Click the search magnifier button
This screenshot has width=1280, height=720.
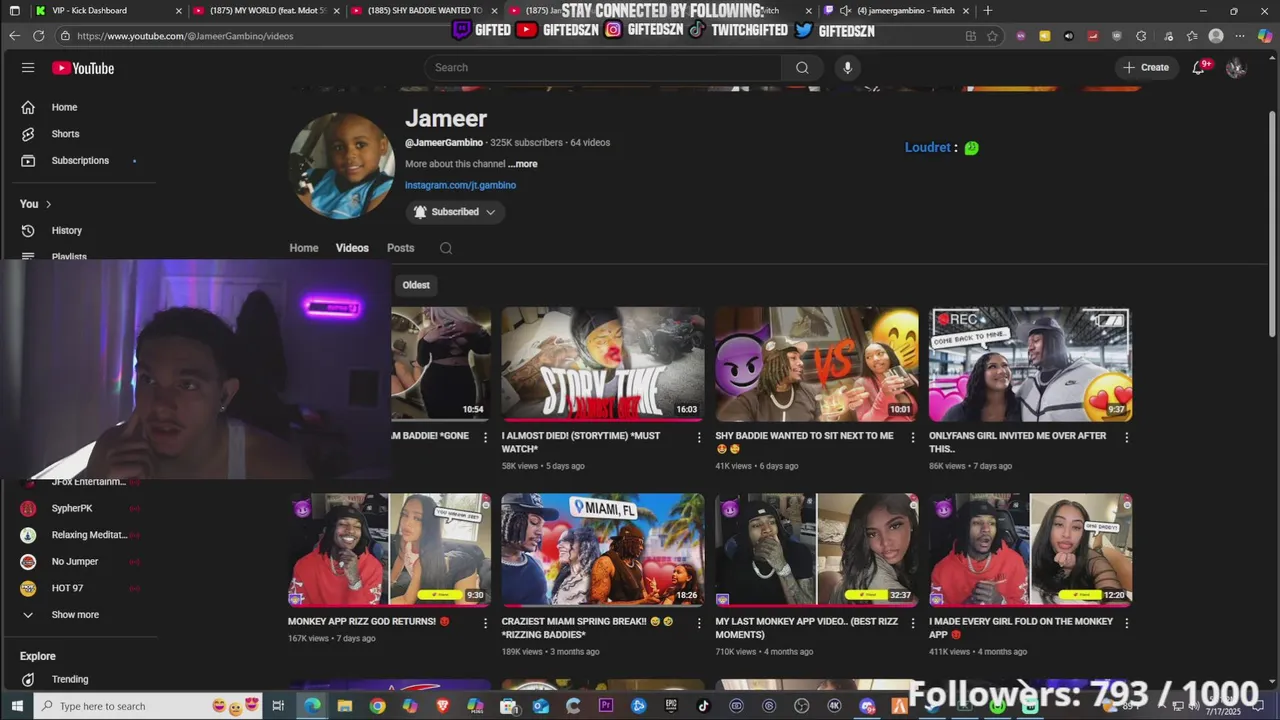(x=802, y=68)
